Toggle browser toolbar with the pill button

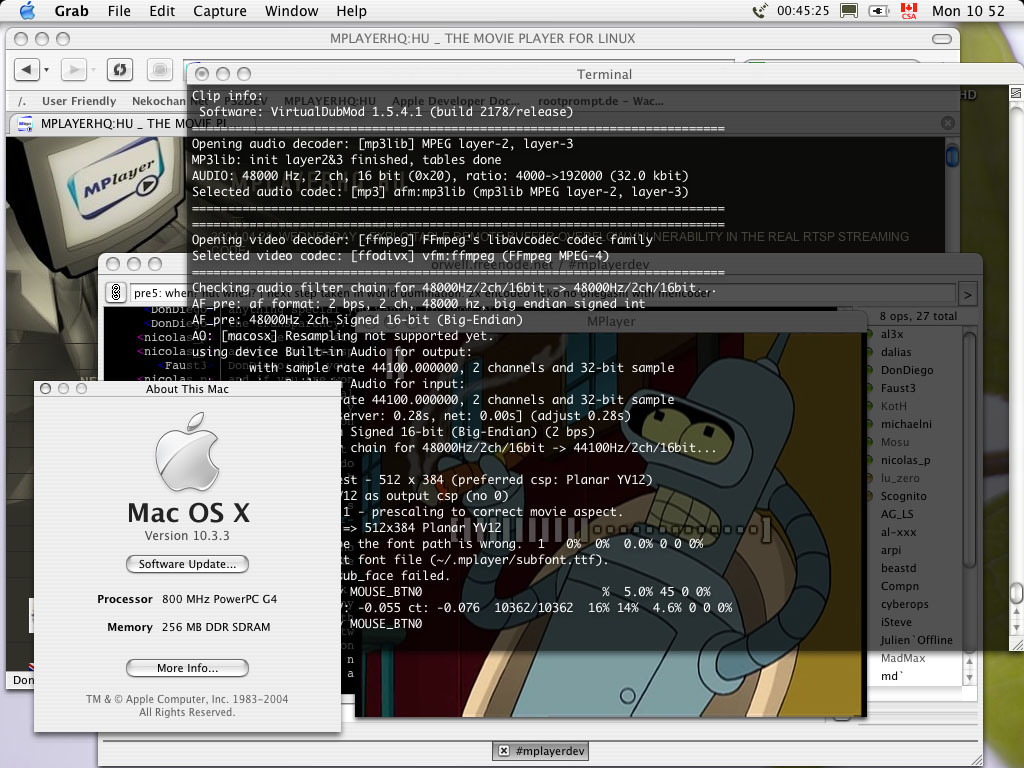tap(941, 39)
